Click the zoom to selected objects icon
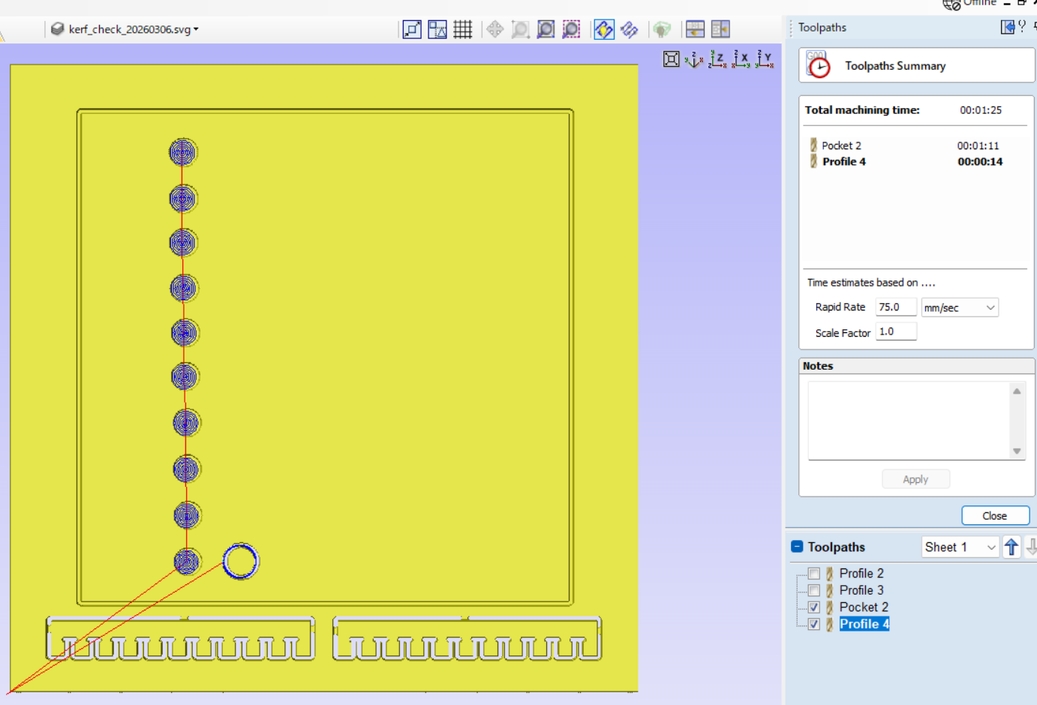Viewport: 1037px width, 705px height. coord(571,29)
